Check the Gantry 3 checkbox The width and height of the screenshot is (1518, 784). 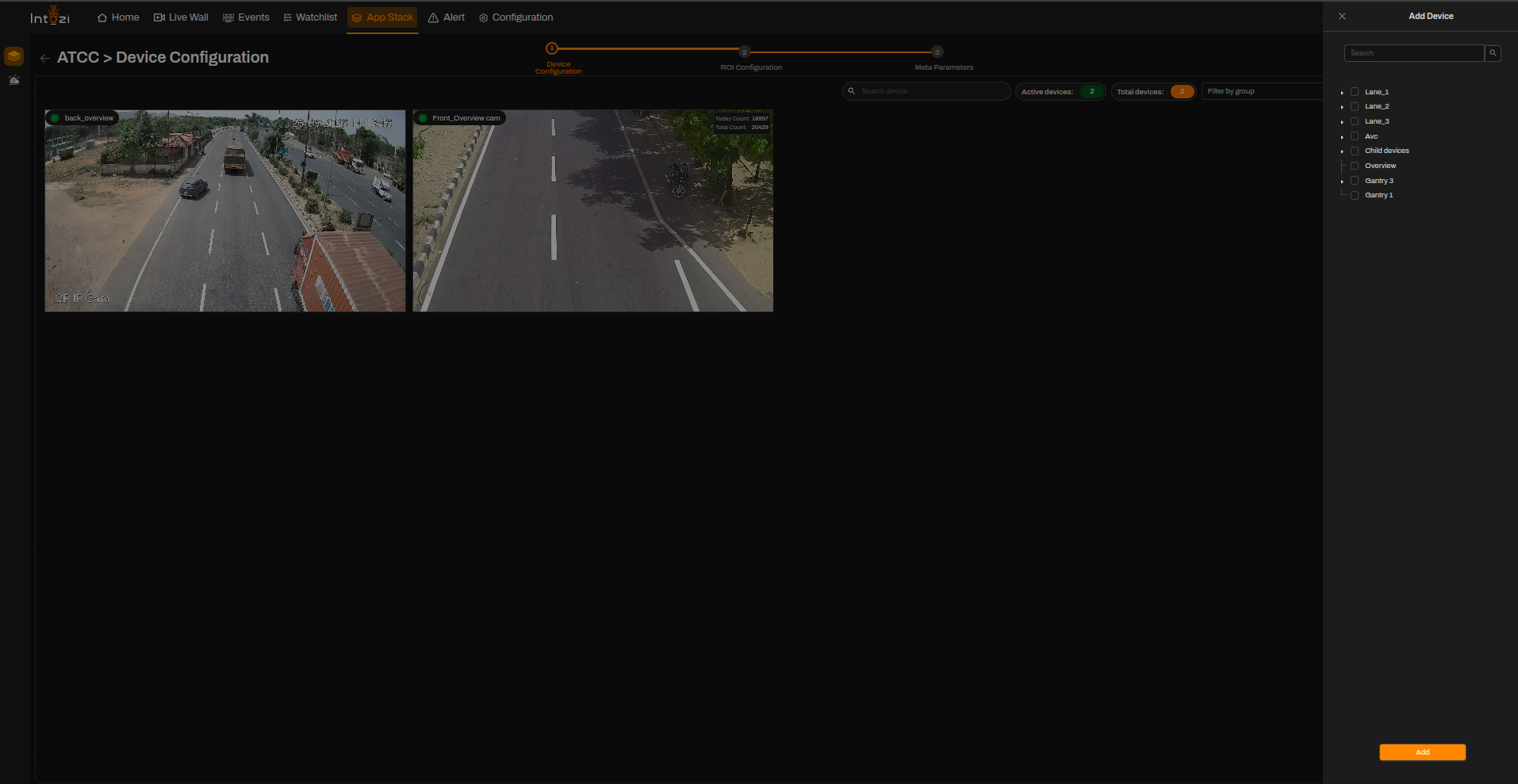point(1355,181)
